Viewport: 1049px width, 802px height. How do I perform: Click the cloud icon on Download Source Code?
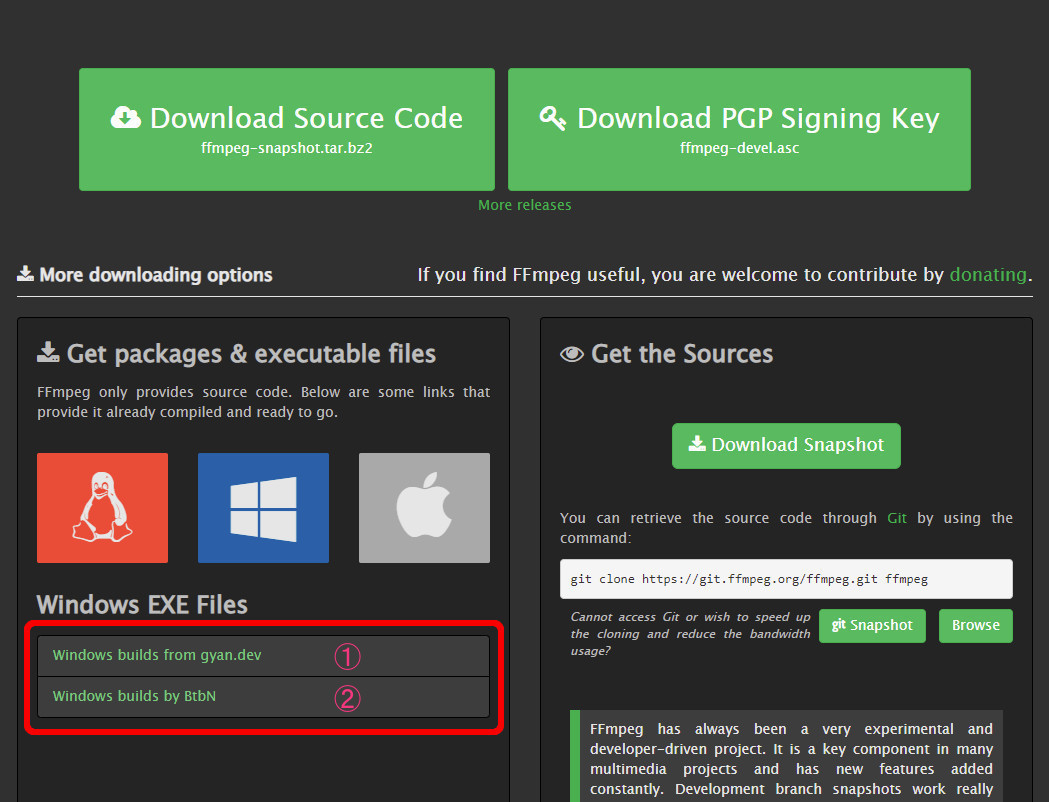click(x=126, y=118)
